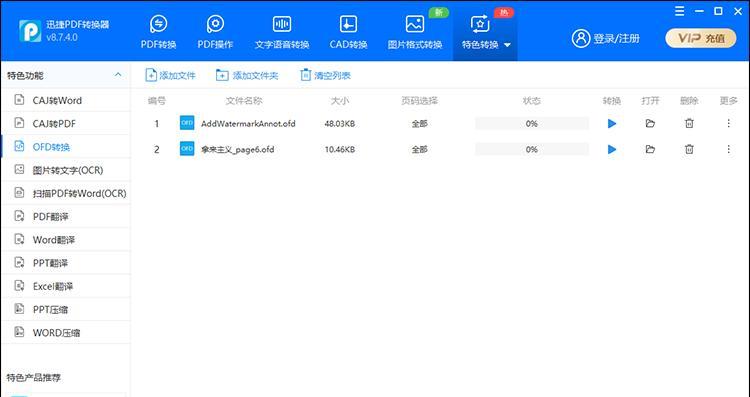Click the 48.03KB size cell

click(340, 124)
